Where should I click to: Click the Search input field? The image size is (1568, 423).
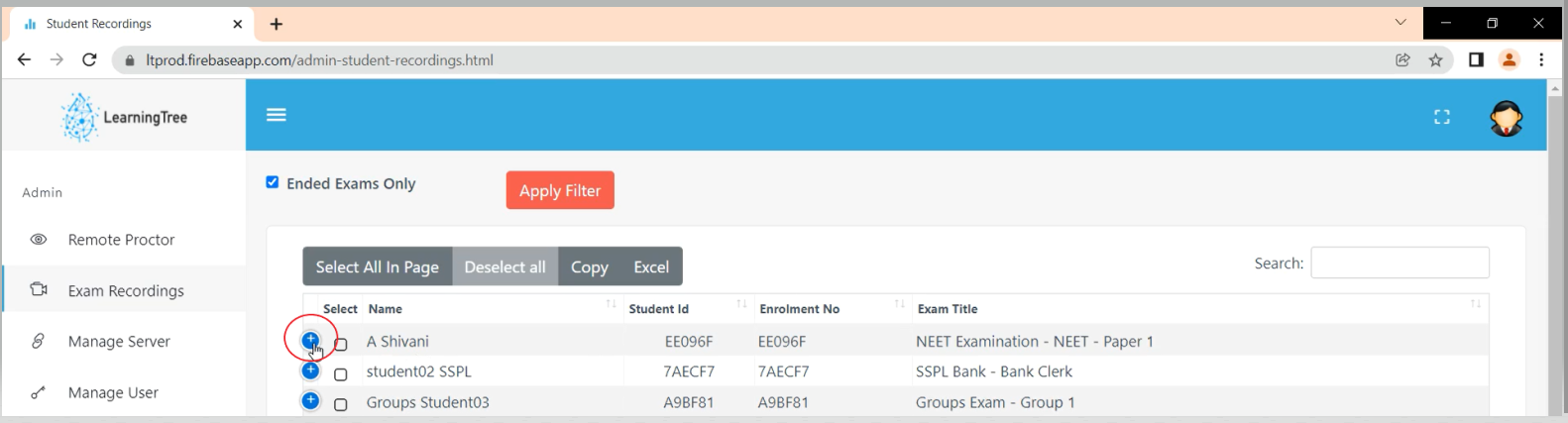coord(1400,263)
